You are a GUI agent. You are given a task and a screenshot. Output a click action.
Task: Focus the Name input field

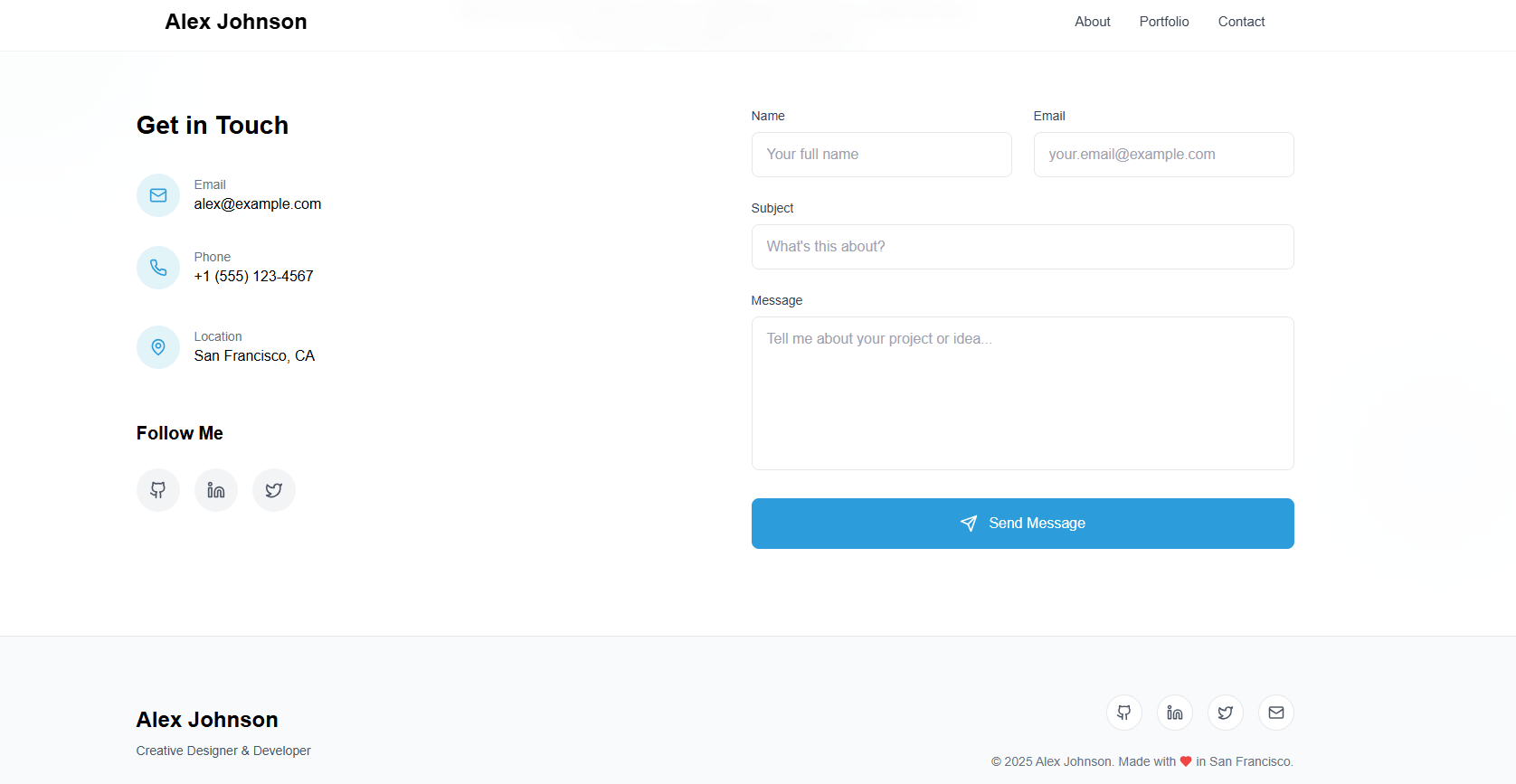(881, 155)
